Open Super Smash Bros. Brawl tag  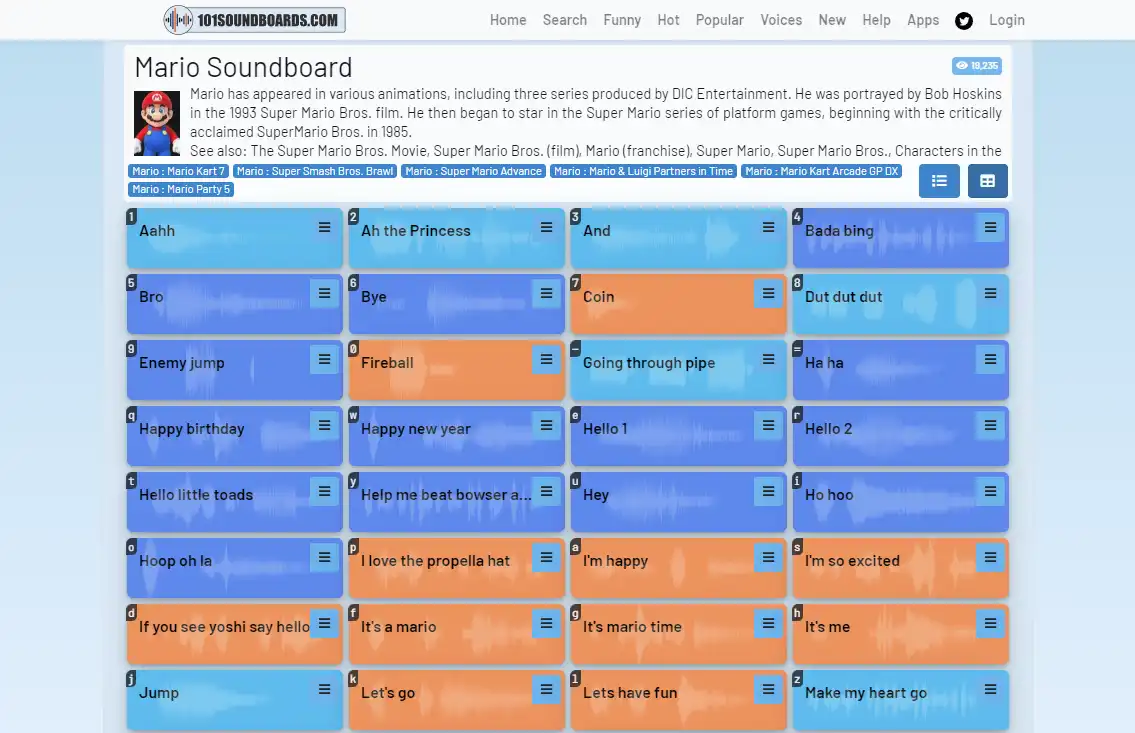315,171
